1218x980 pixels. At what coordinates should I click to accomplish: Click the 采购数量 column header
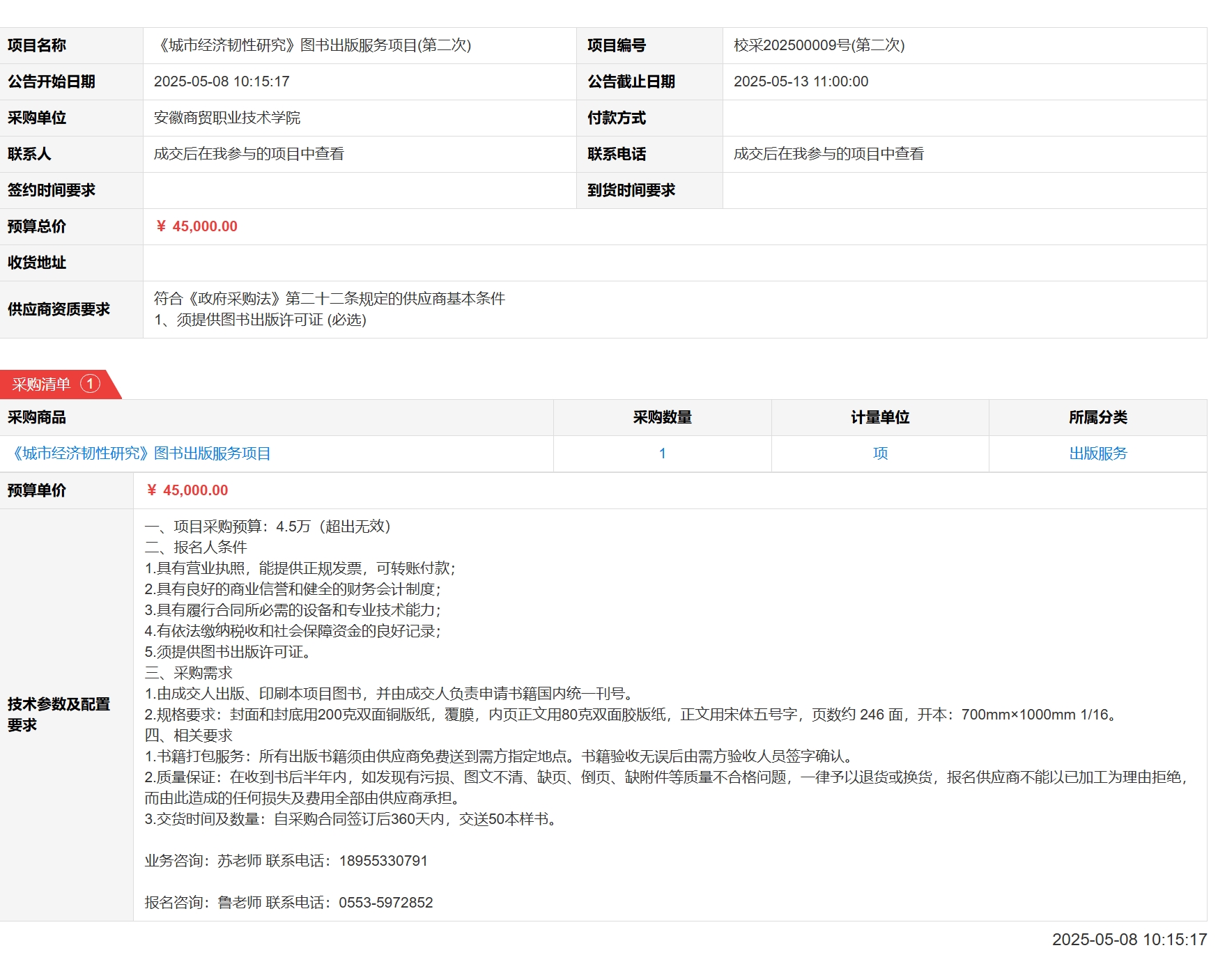[x=662, y=417]
